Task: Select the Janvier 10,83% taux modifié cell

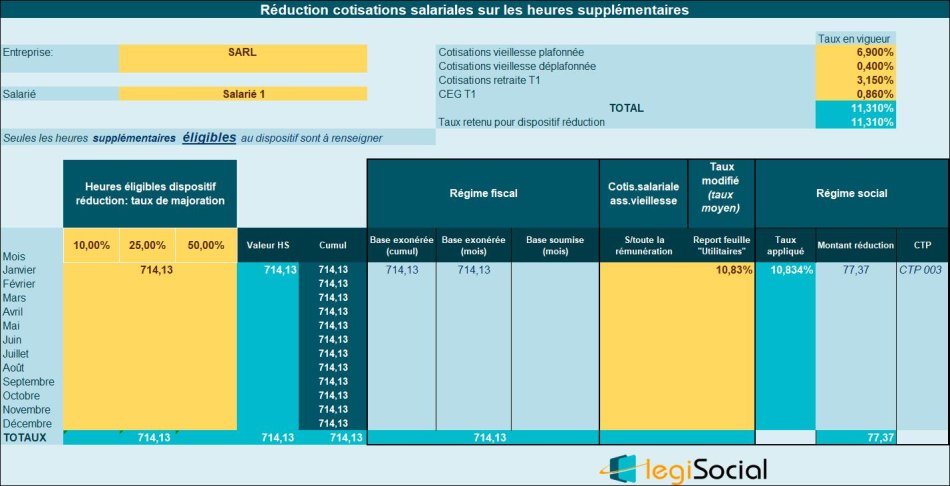Action: (721, 270)
